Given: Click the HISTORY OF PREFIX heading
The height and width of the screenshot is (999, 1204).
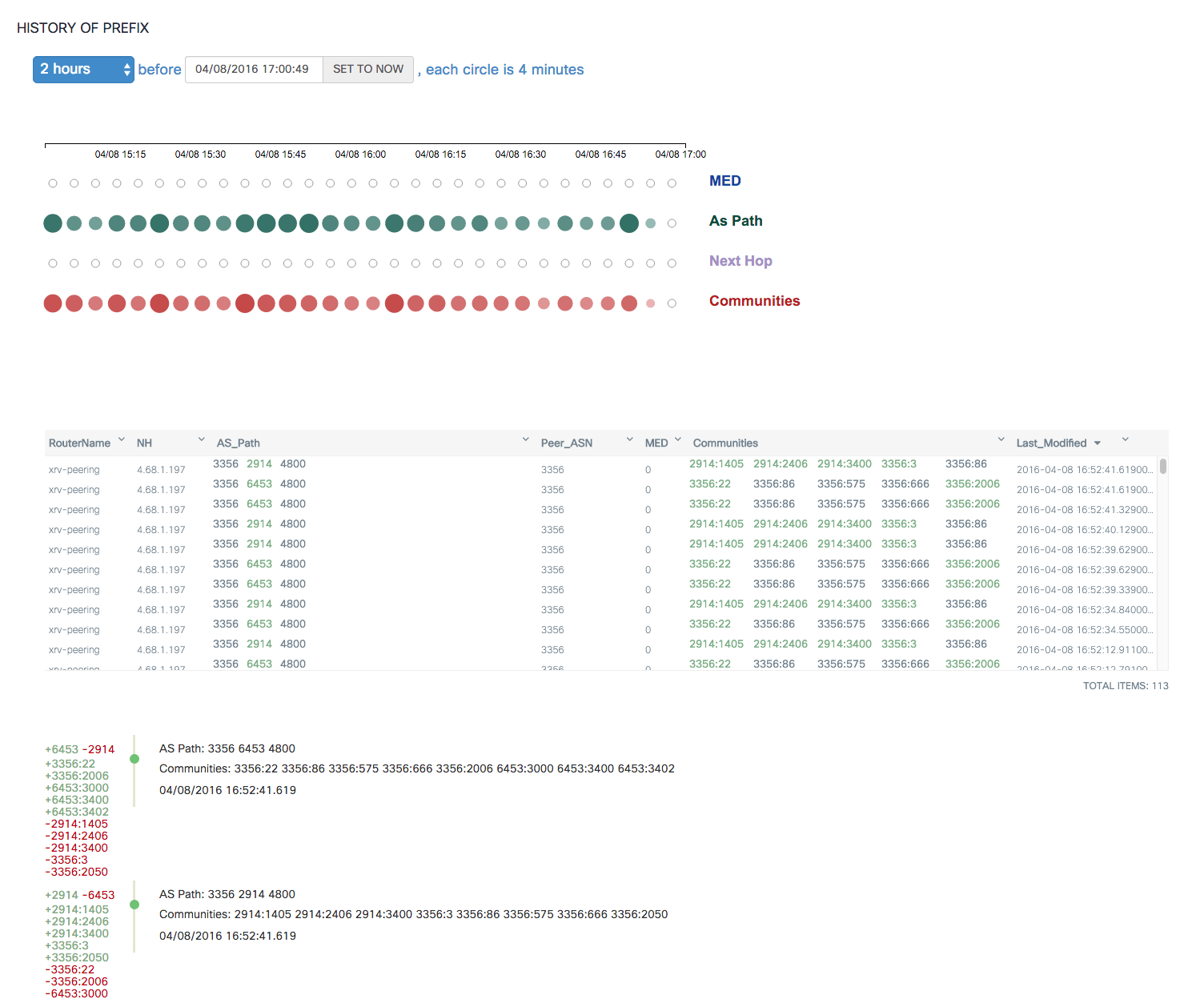Looking at the screenshot, I should 83,28.
